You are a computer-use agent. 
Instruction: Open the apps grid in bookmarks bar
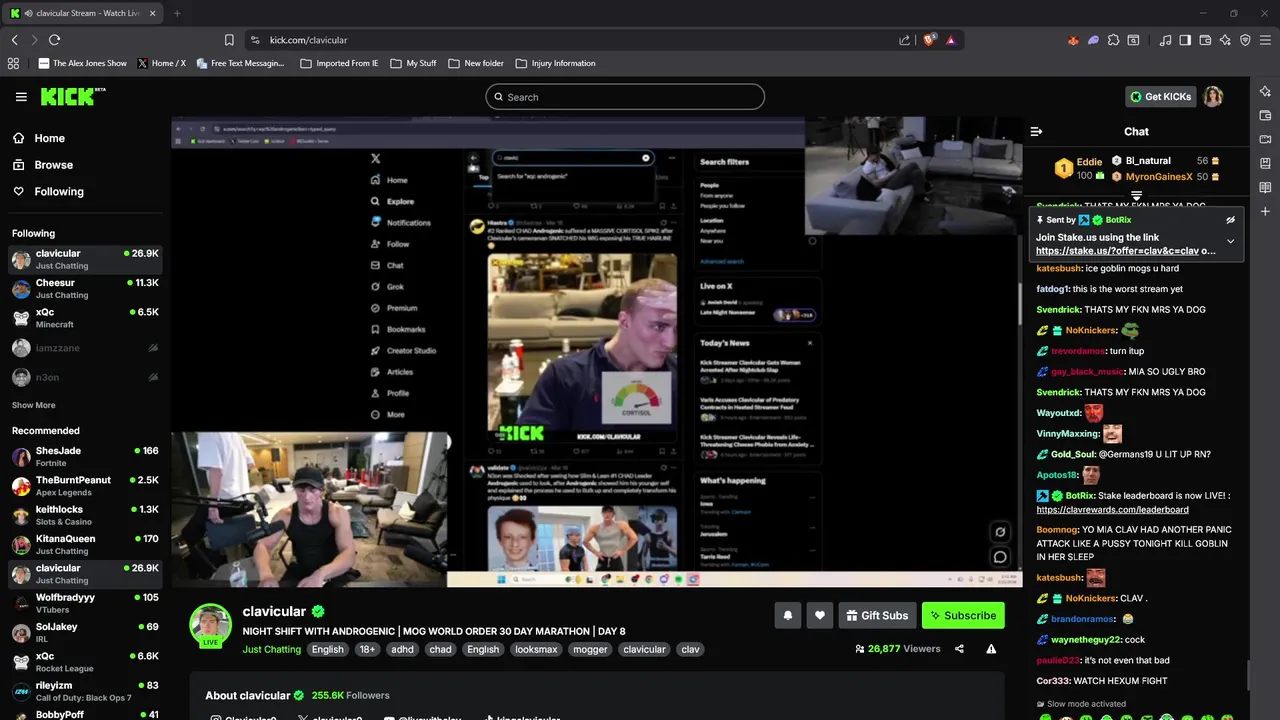tap(13, 63)
